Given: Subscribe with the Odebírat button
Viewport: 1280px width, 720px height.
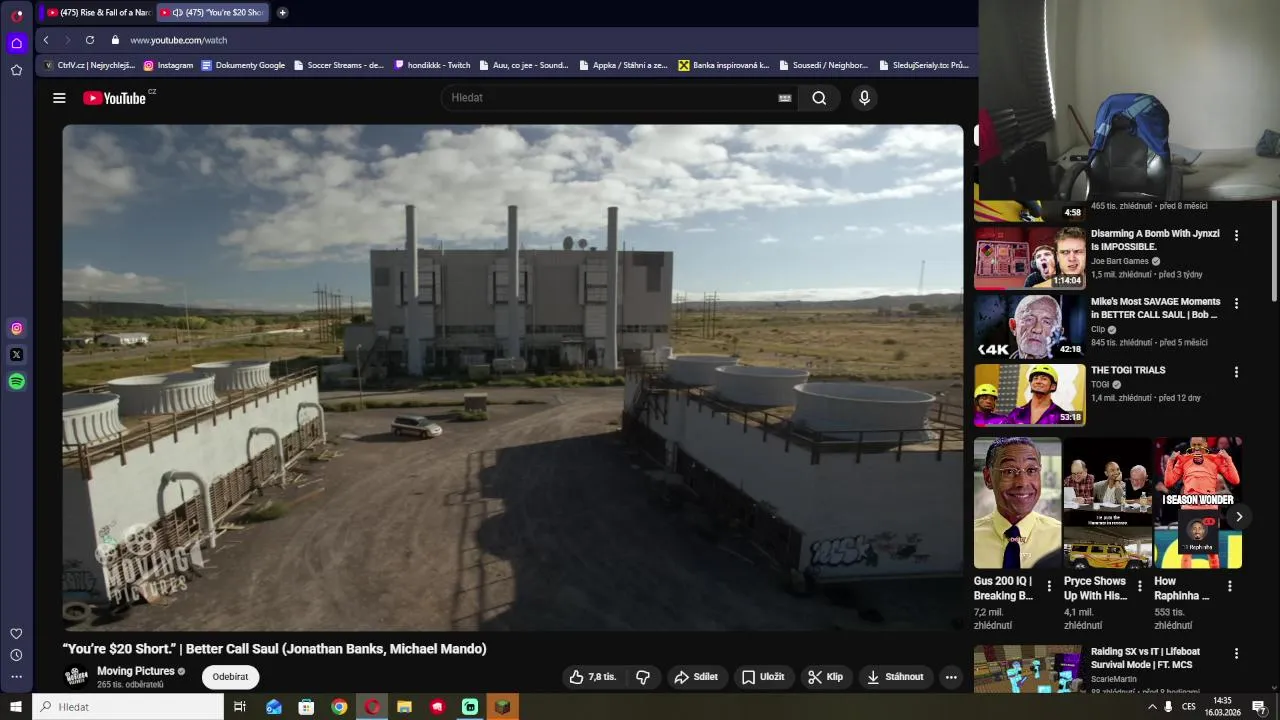Looking at the screenshot, I should 230,677.
